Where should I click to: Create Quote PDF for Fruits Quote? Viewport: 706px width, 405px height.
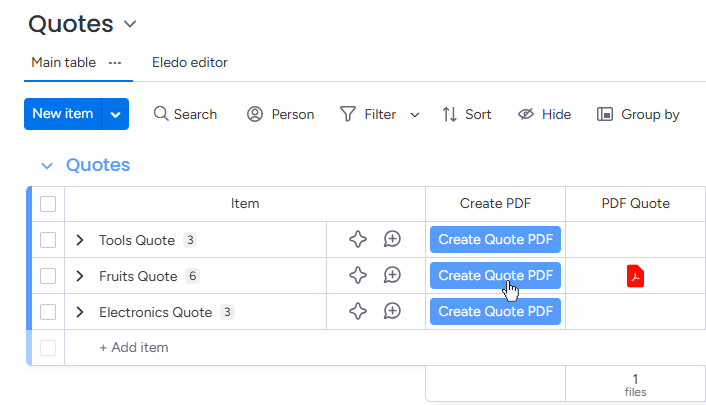495,275
